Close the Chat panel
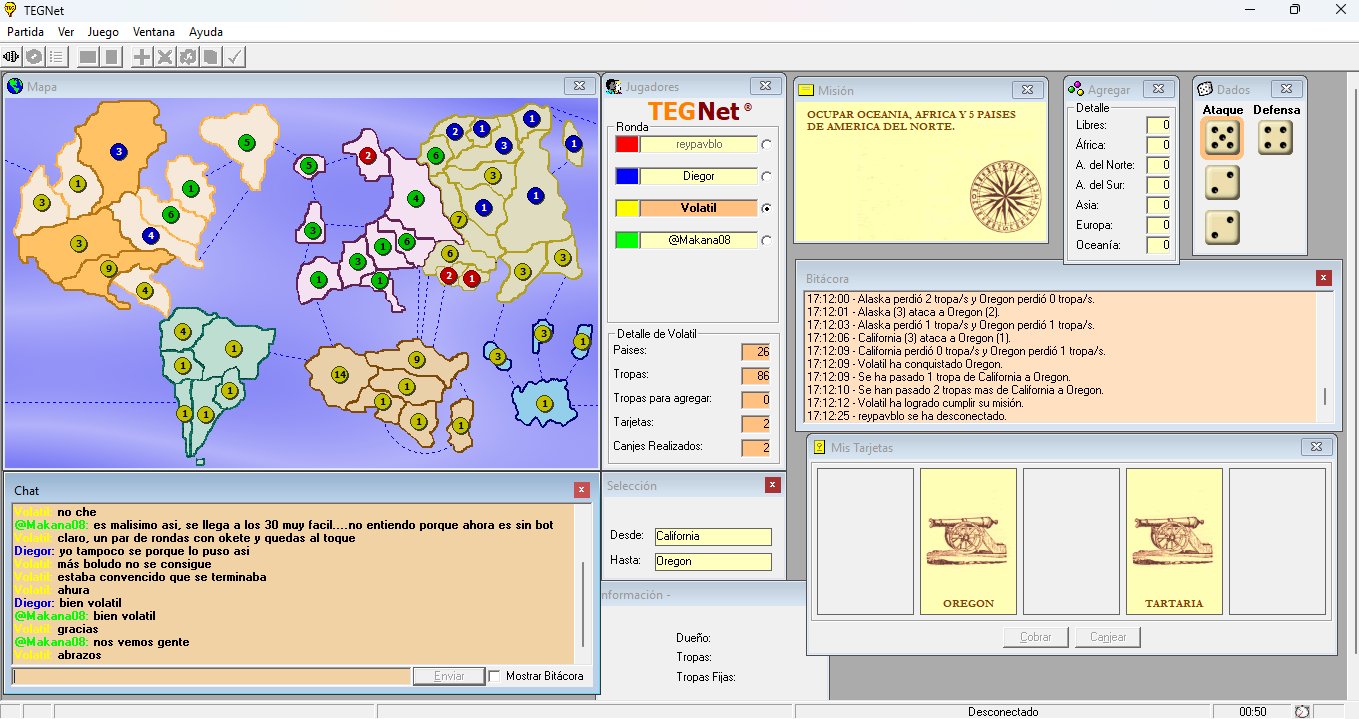The width and height of the screenshot is (1359, 719). (582, 490)
